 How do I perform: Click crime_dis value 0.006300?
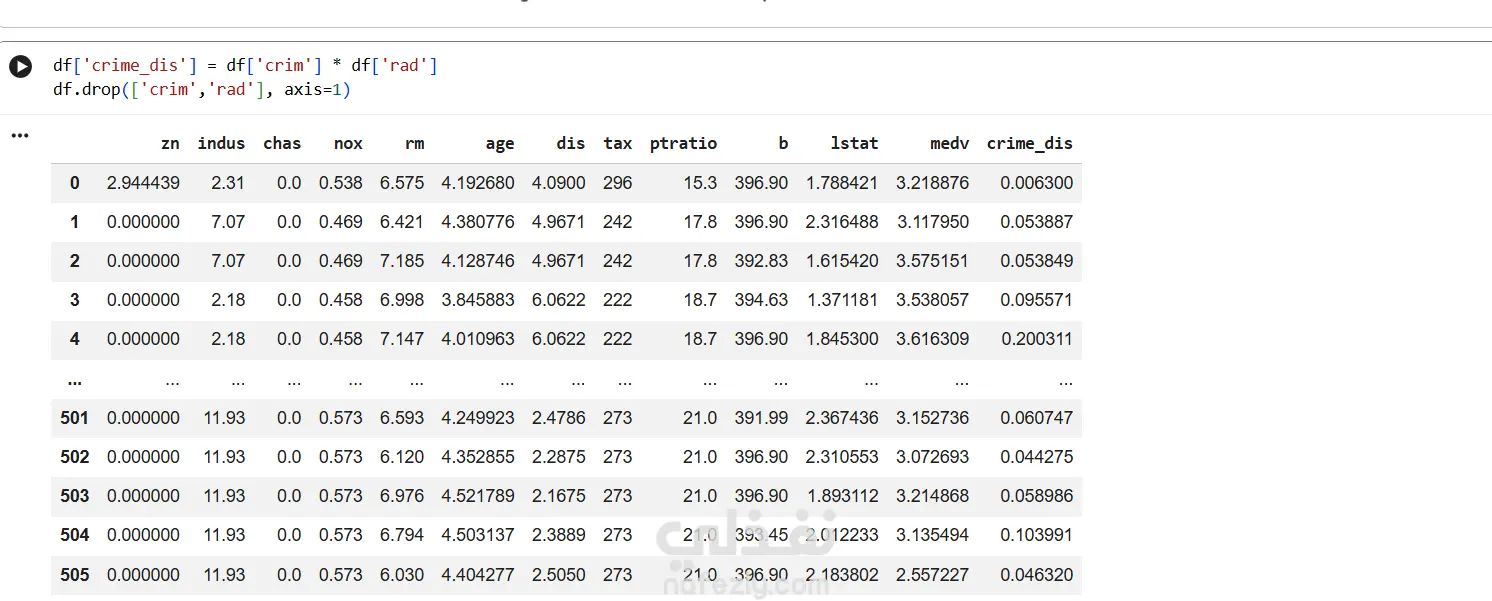click(x=1036, y=183)
